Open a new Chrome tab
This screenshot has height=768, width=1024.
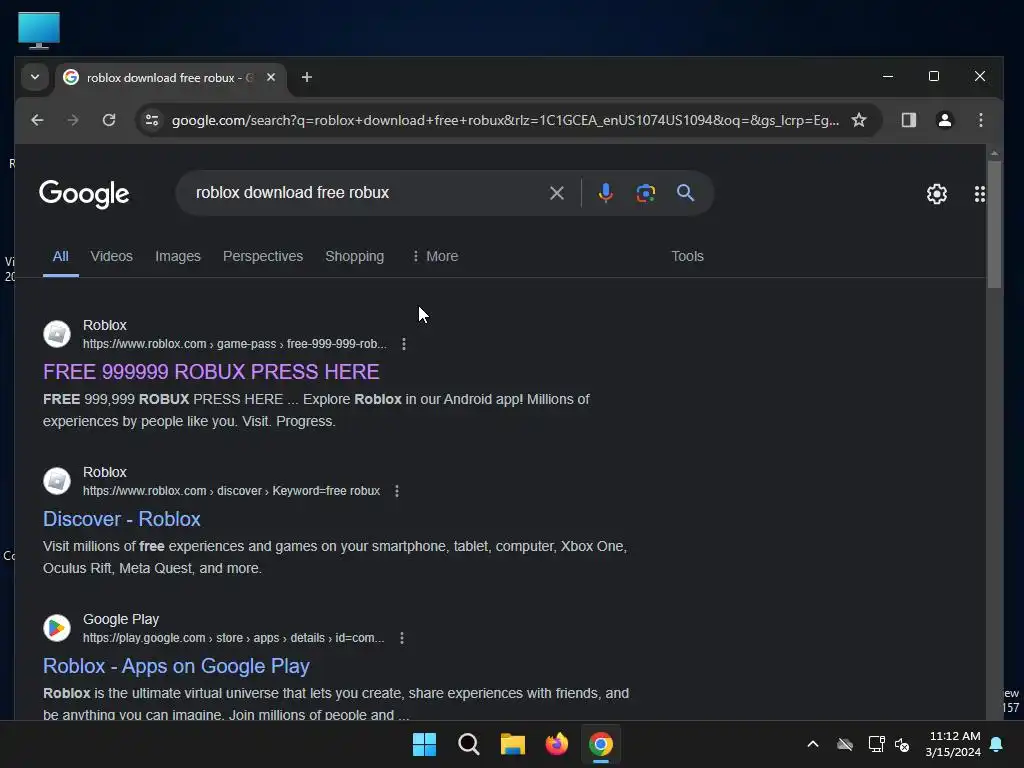coord(306,77)
